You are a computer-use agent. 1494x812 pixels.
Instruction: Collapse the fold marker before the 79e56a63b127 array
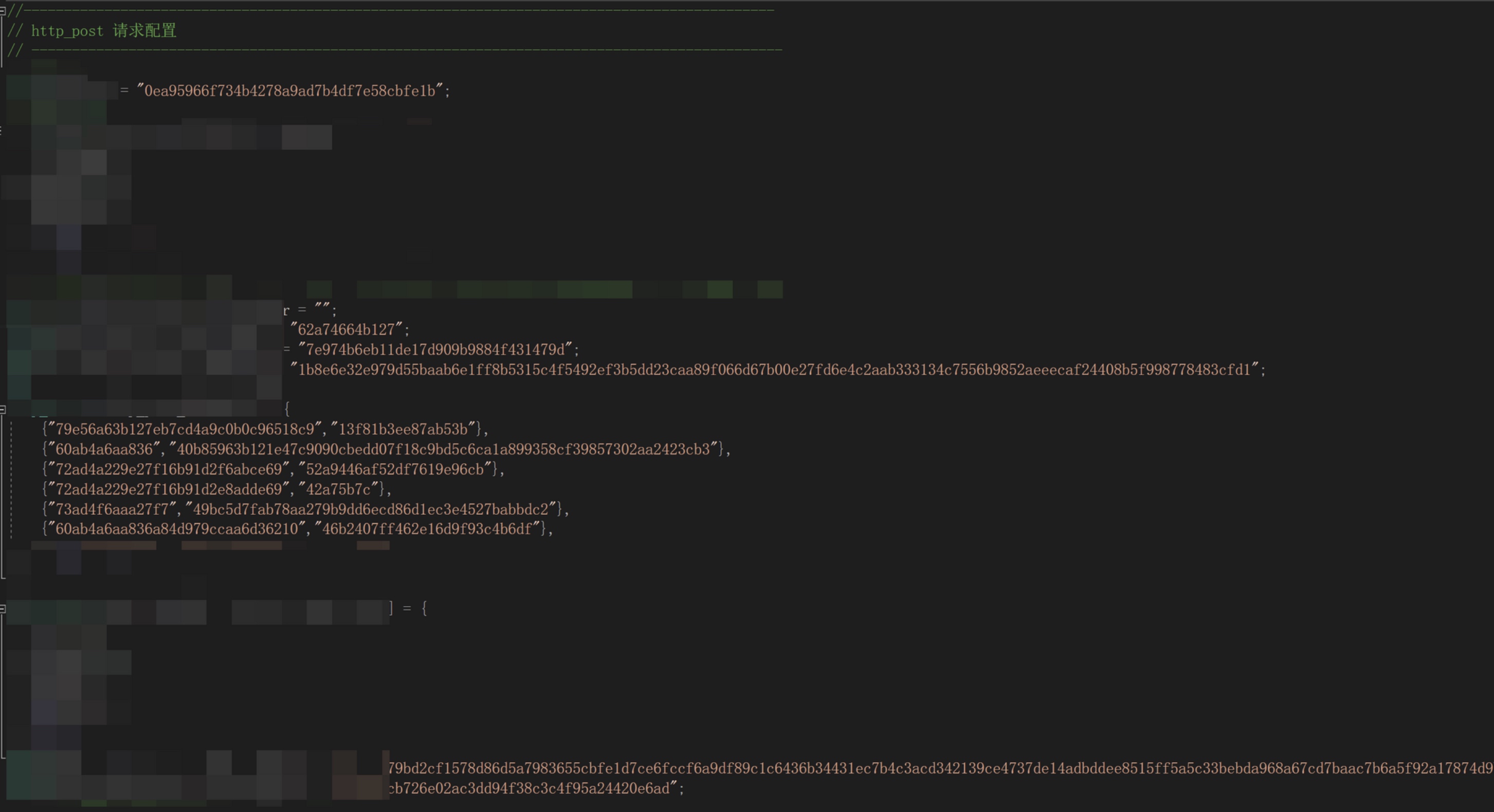[x=3, y=410]
